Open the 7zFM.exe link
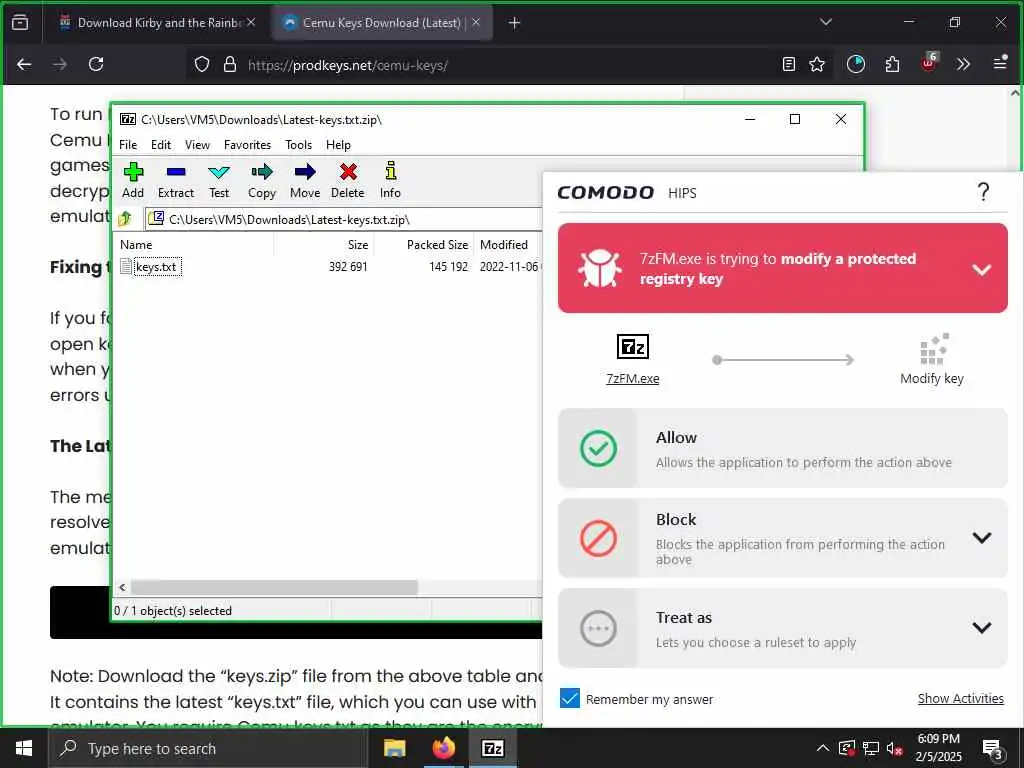The width and height of the screenshot is (1024, 768). click(x=632, y=379)
